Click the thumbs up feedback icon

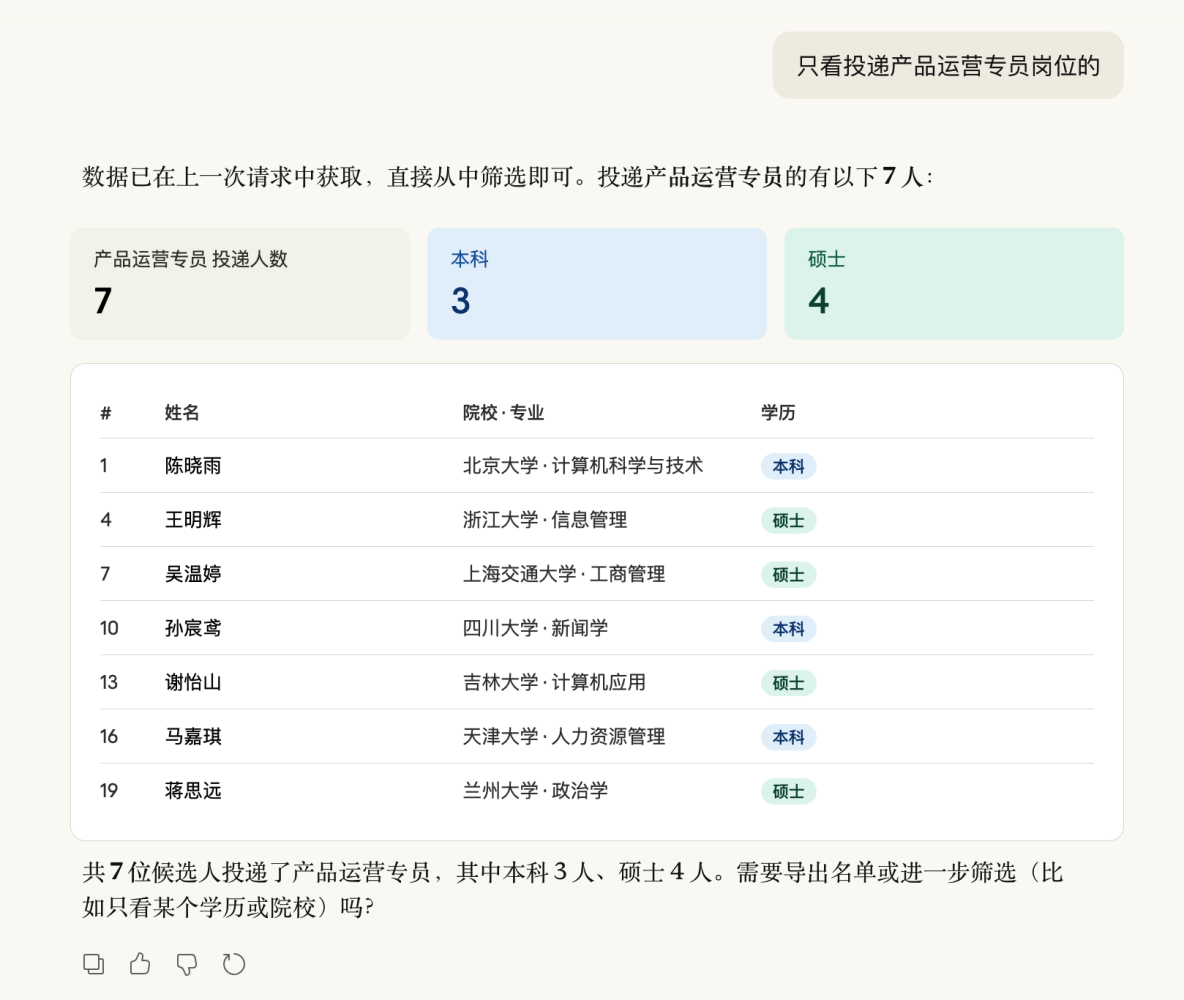140,964
